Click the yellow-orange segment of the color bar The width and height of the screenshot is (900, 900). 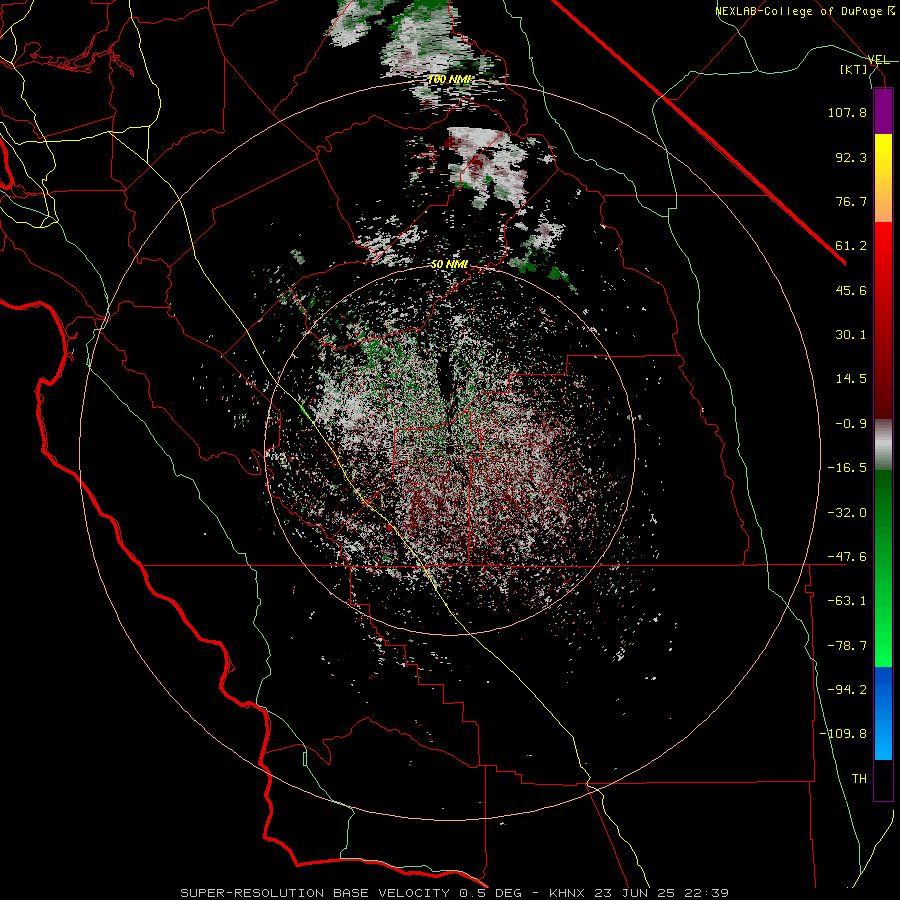click(x=883, y=178)
